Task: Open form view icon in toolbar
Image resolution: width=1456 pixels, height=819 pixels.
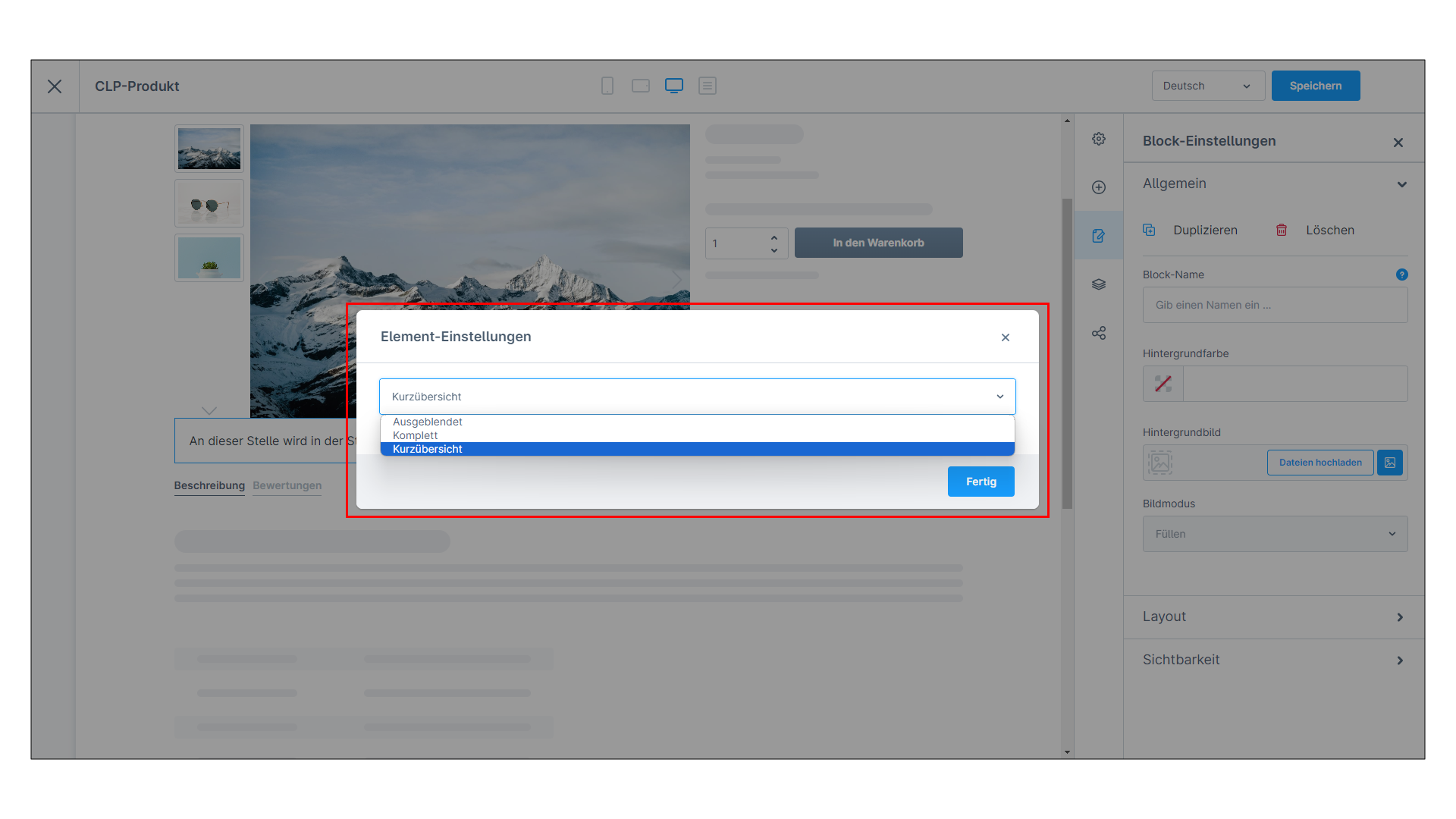Action: 708,86
